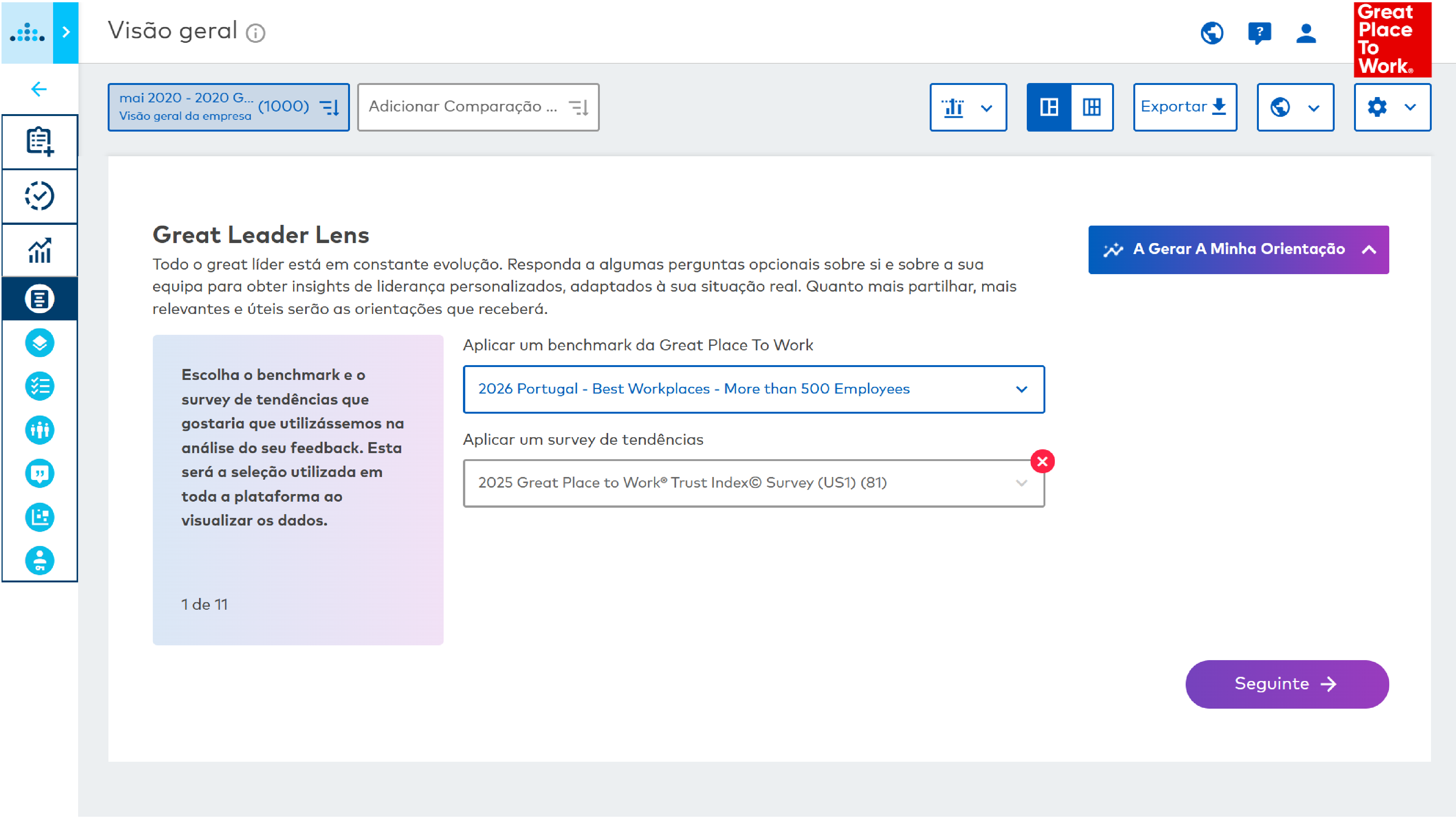This screenshot has width=1456, height=819.
Task: Open the person-with-quote sidebar icon
Action: pos(39,561)
